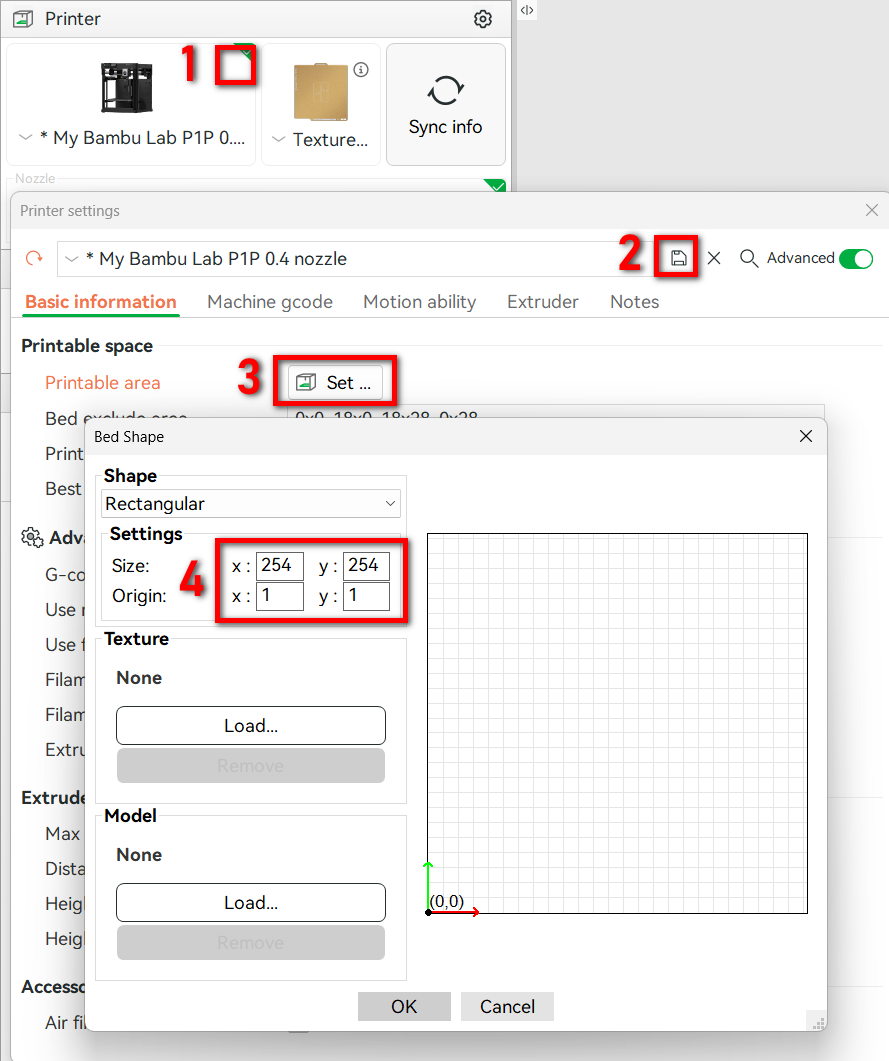Click the search magnifier icon

coord(749,258)
